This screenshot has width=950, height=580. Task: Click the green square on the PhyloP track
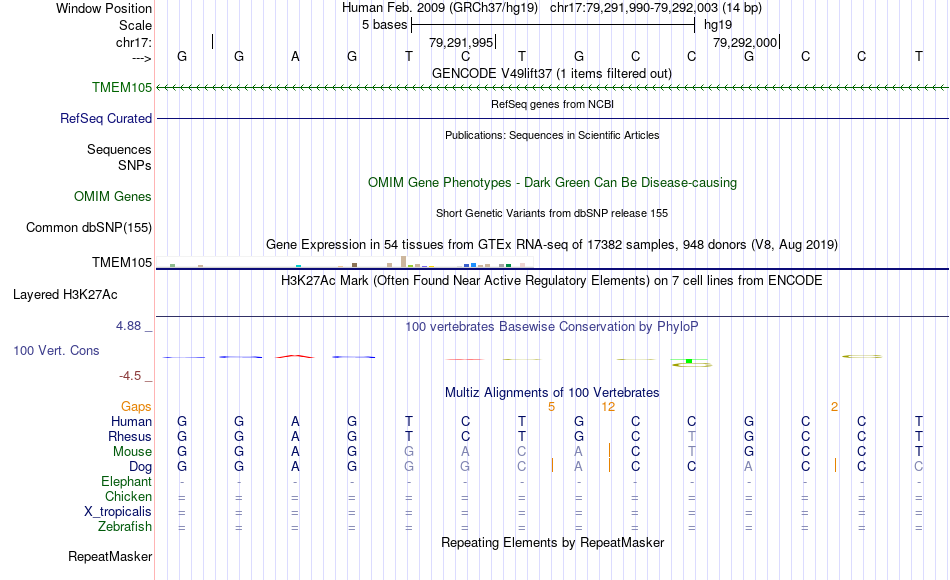689,361
